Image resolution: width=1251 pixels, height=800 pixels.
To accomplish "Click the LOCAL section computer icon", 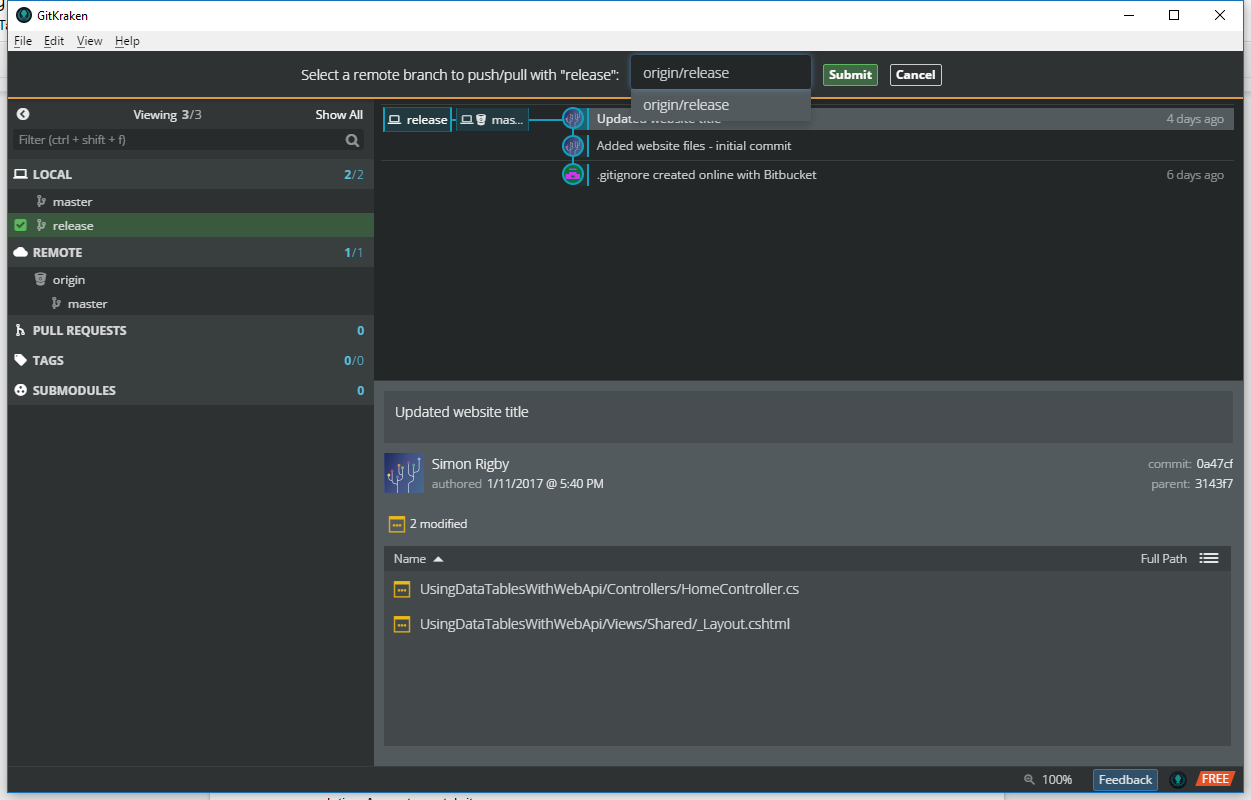I will click(x=20, y=174).
